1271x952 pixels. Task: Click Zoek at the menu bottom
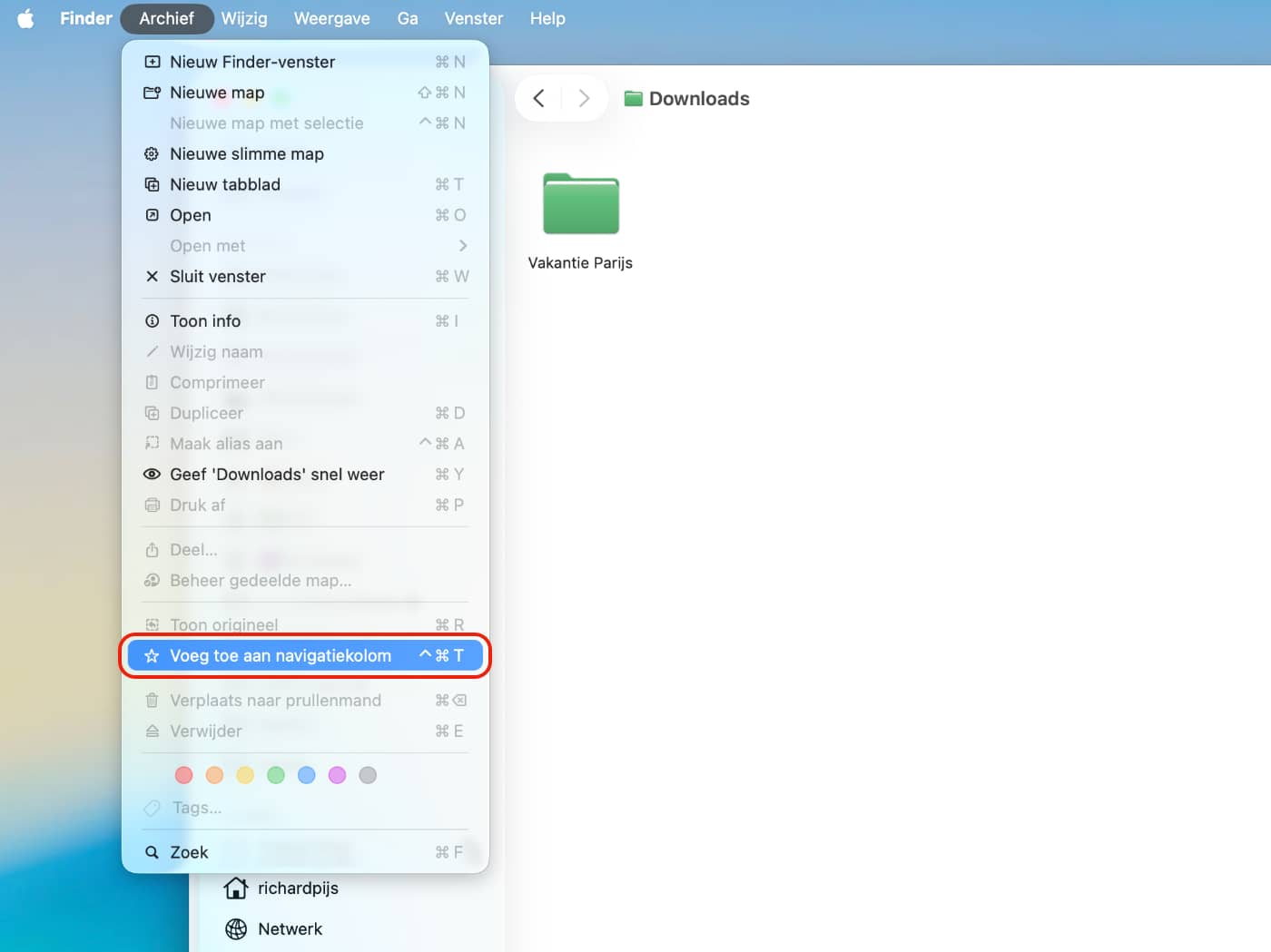[189, 852]
